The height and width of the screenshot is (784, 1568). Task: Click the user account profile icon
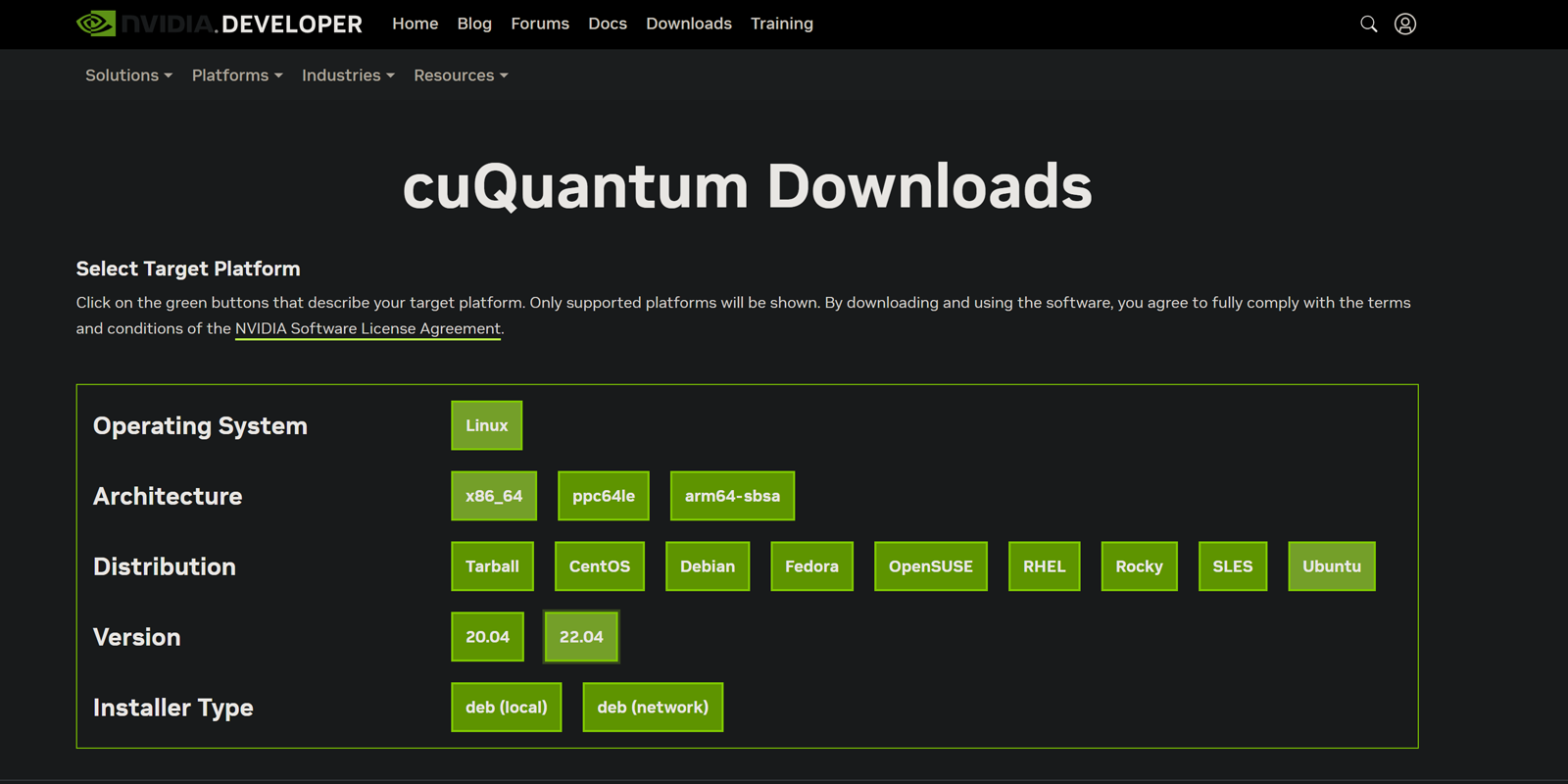pyautogui.click(x=1404, y=24)
